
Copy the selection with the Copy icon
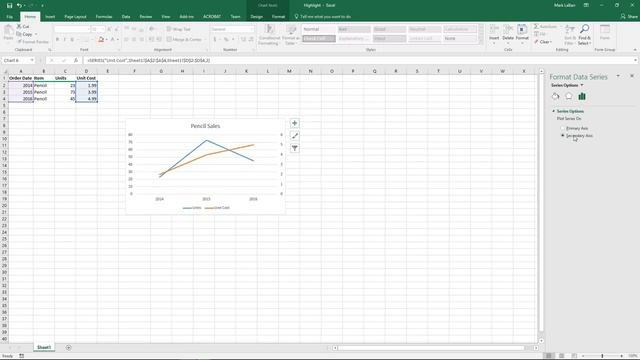coord(19,34)
